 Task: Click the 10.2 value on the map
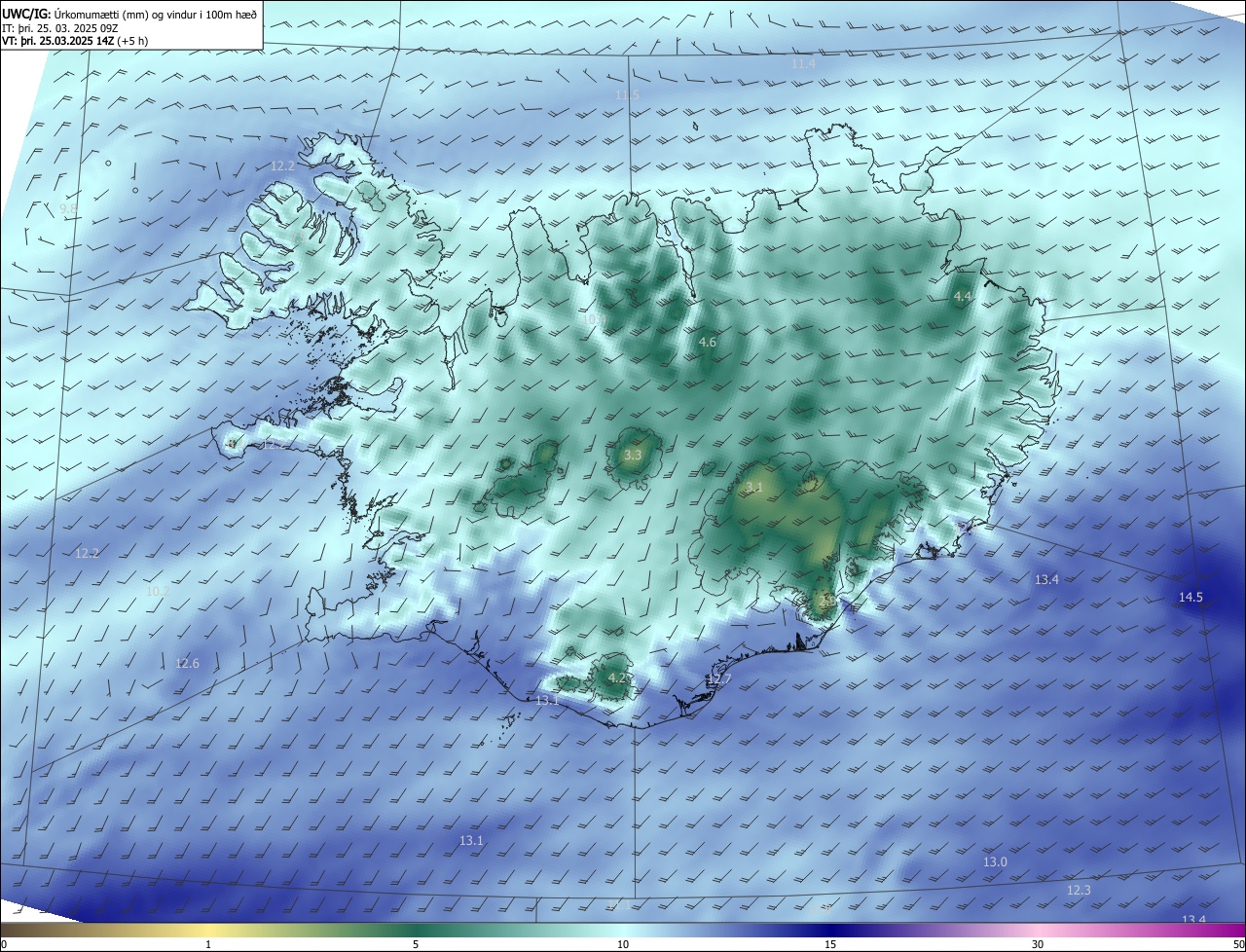pyautogui.click(x=158, y=591)
